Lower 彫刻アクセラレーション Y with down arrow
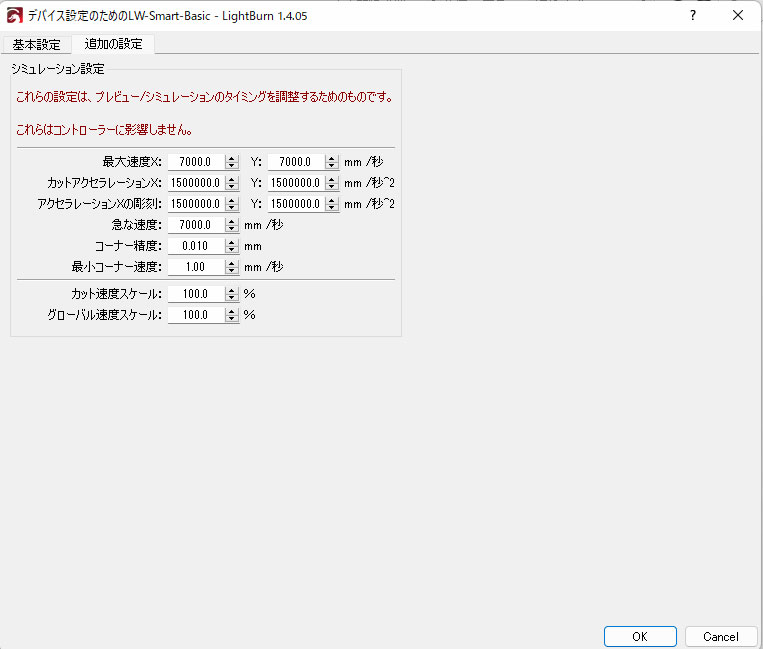Image resolution: width=763 pixels, height=649 pixels. point(332,207)
